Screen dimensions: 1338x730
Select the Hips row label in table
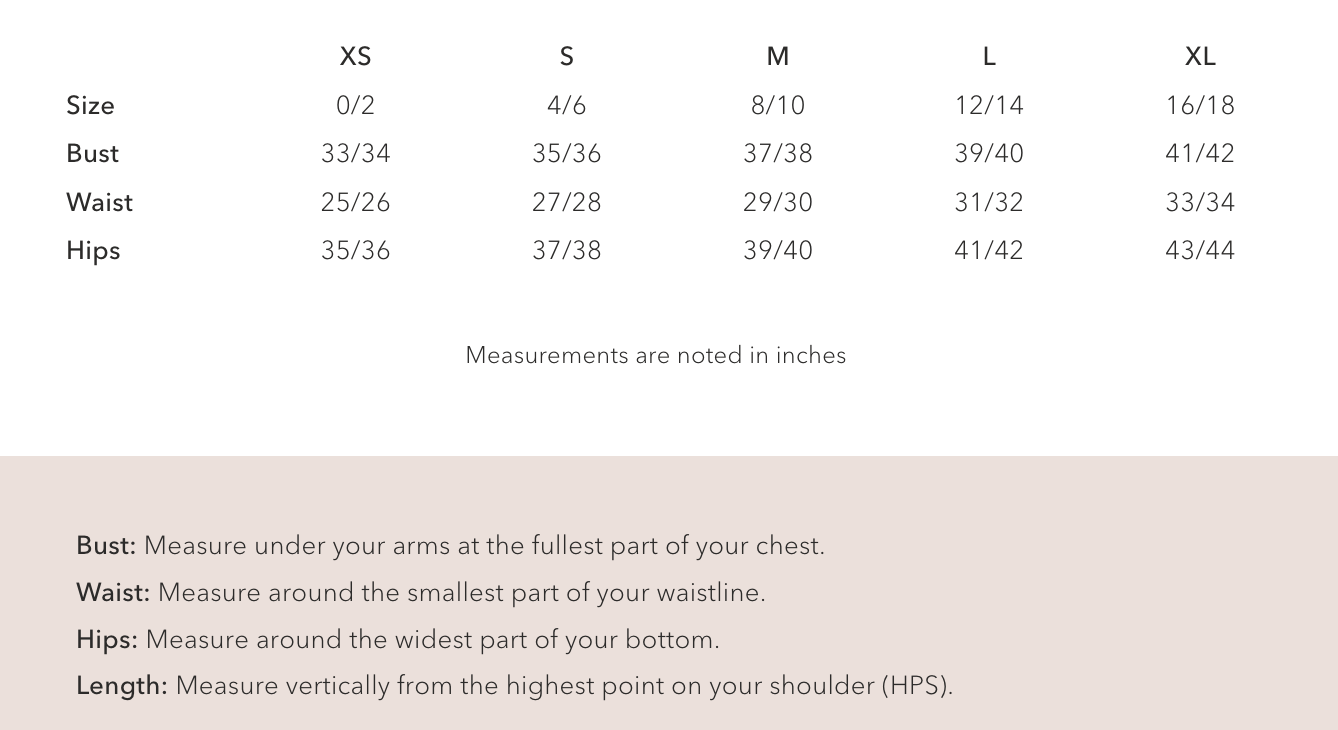[x=93, y=250]
